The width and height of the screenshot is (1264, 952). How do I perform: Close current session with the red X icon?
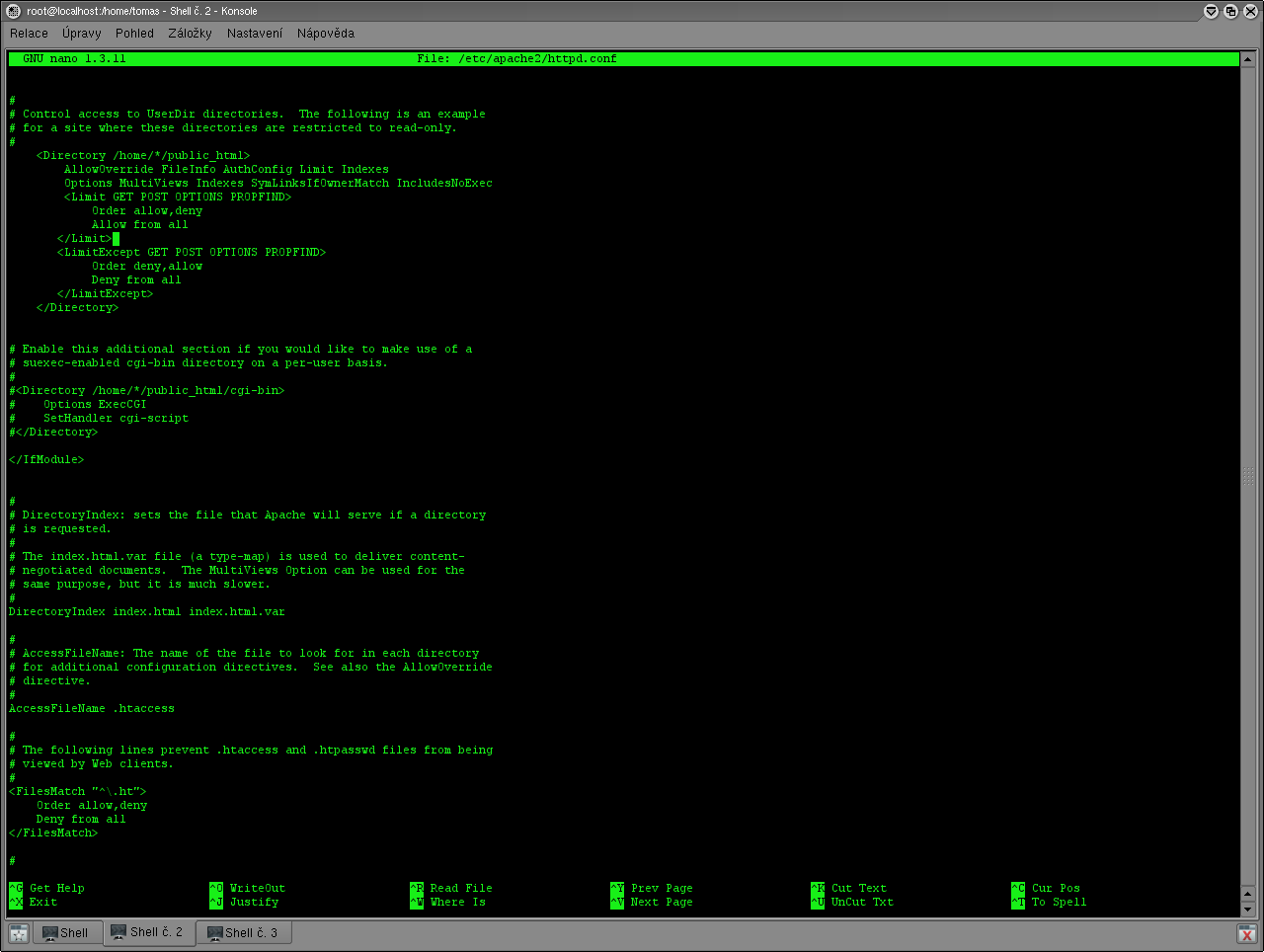[x=1246, y=933]
